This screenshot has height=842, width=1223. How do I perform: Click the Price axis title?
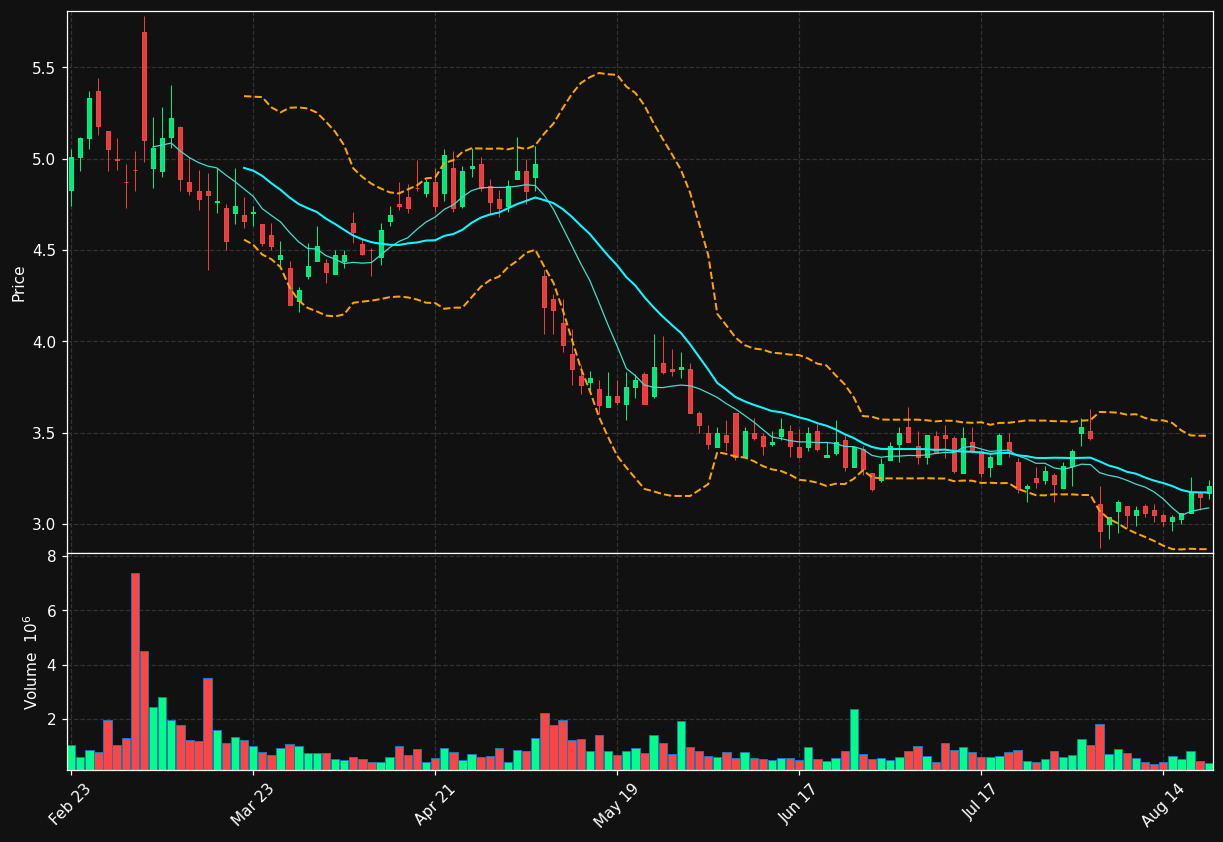click(19, 283)
